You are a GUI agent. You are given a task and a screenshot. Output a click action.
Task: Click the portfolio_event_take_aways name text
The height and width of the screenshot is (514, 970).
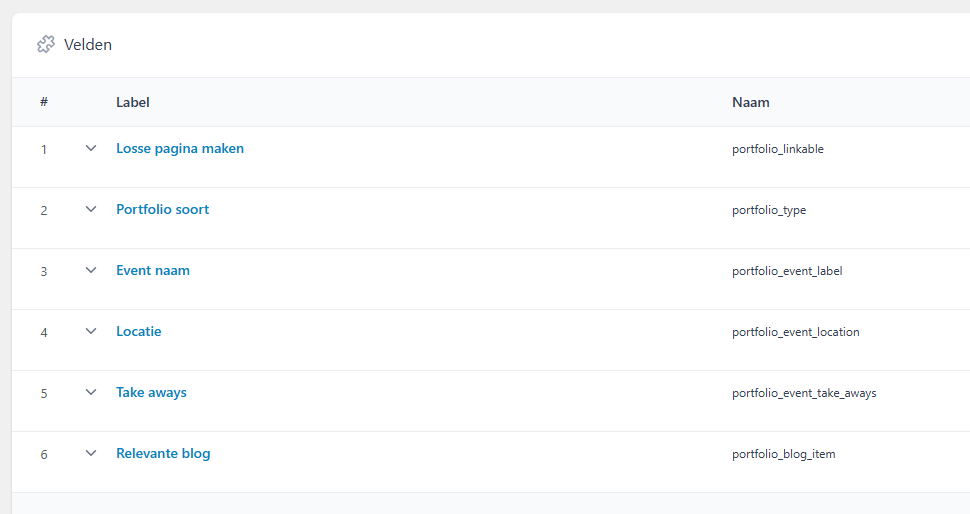coord(803,393)
